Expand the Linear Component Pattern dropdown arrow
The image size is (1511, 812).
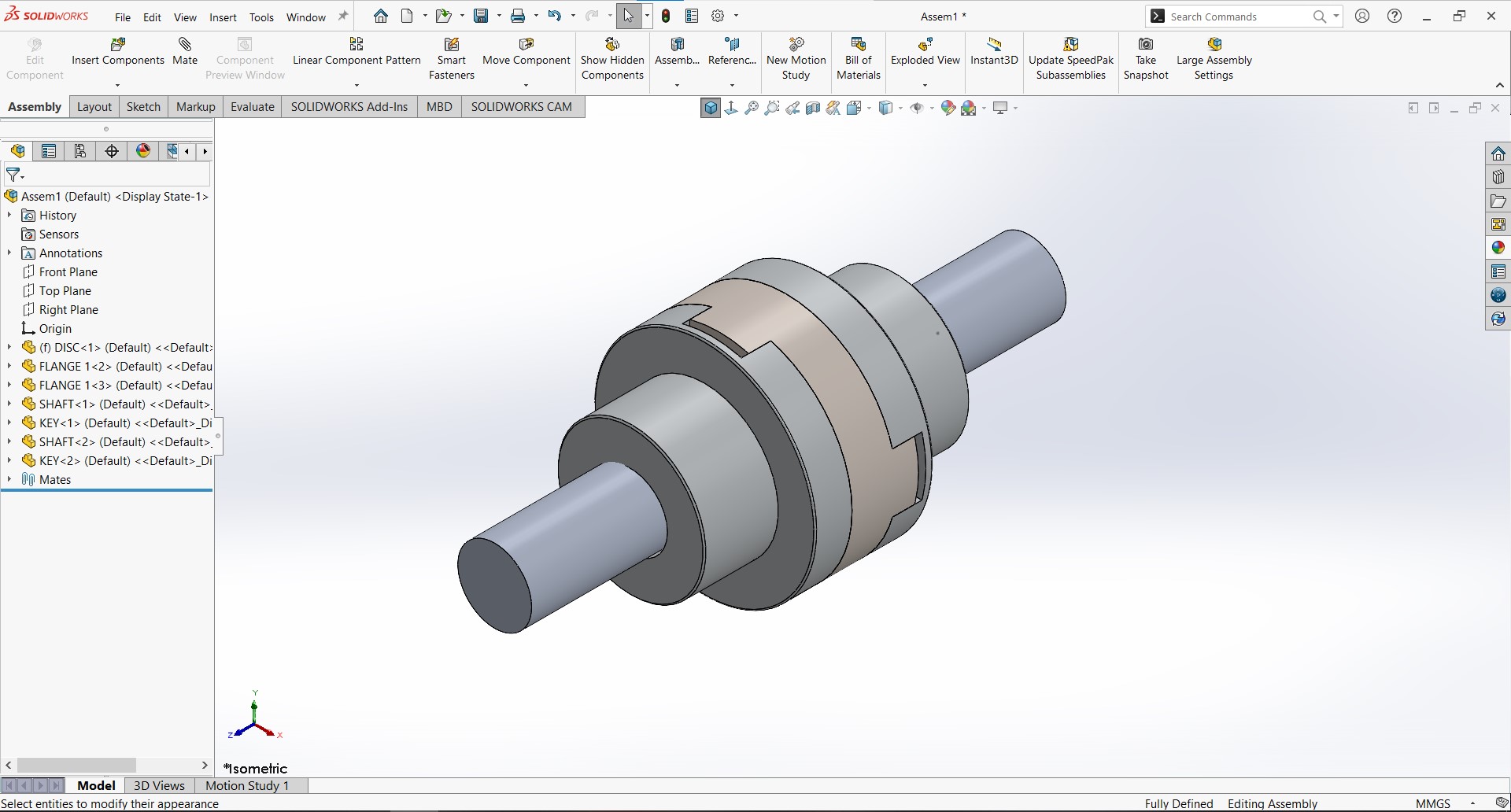[357, 85]
